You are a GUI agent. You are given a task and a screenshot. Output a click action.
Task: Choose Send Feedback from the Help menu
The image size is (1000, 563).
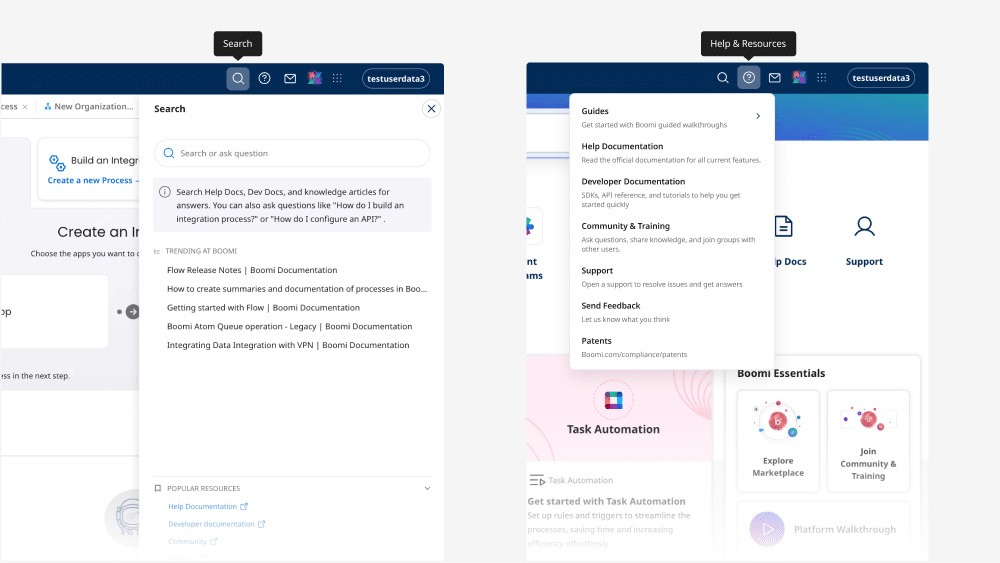[x=610, y=306]
